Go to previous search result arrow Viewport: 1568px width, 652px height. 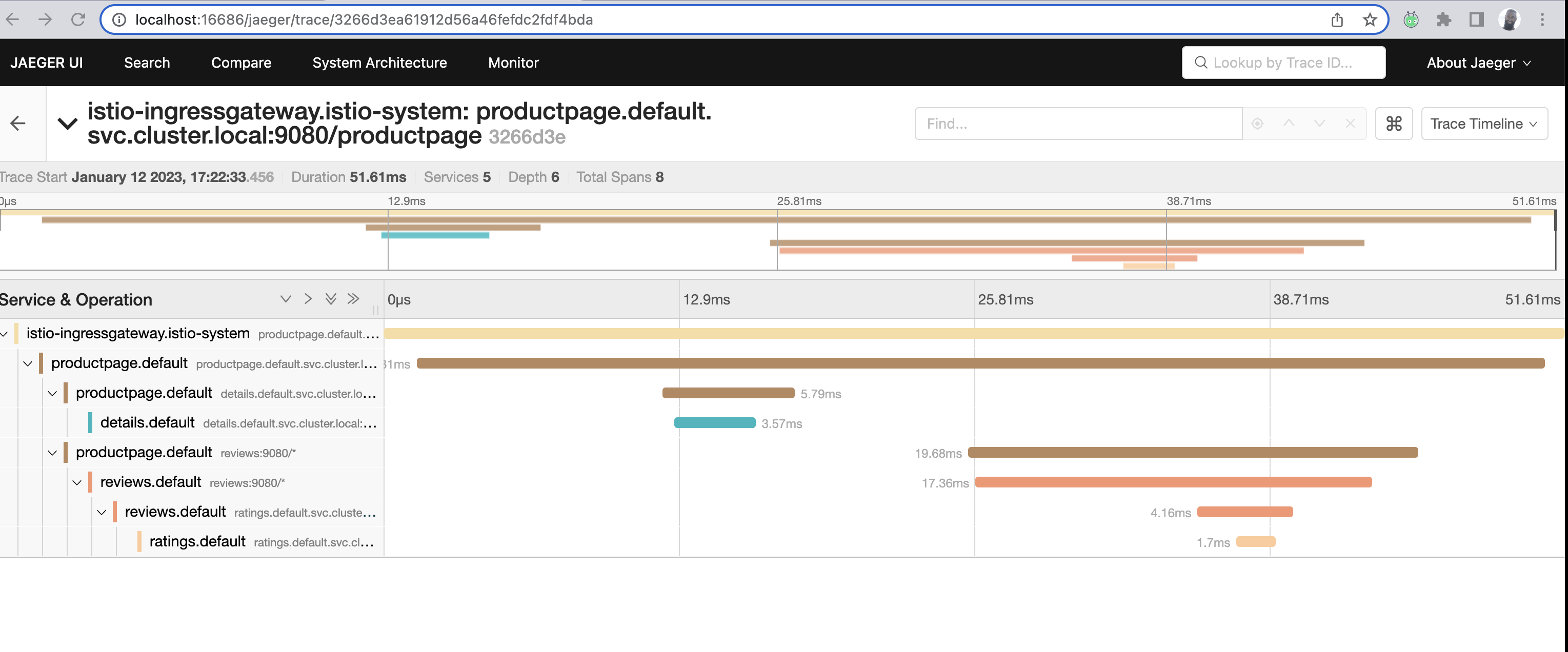click(1289, 123)
